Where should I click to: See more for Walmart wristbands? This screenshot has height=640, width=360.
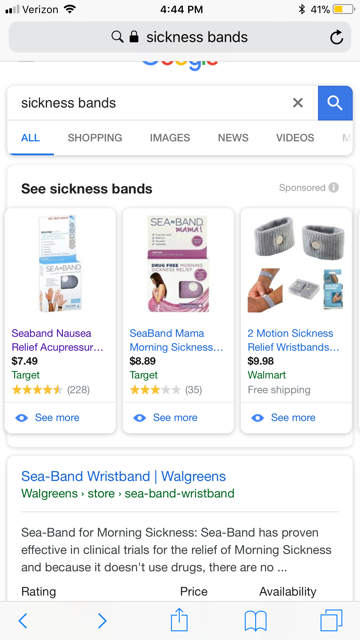pyautogui.click(x=283, y=418)
